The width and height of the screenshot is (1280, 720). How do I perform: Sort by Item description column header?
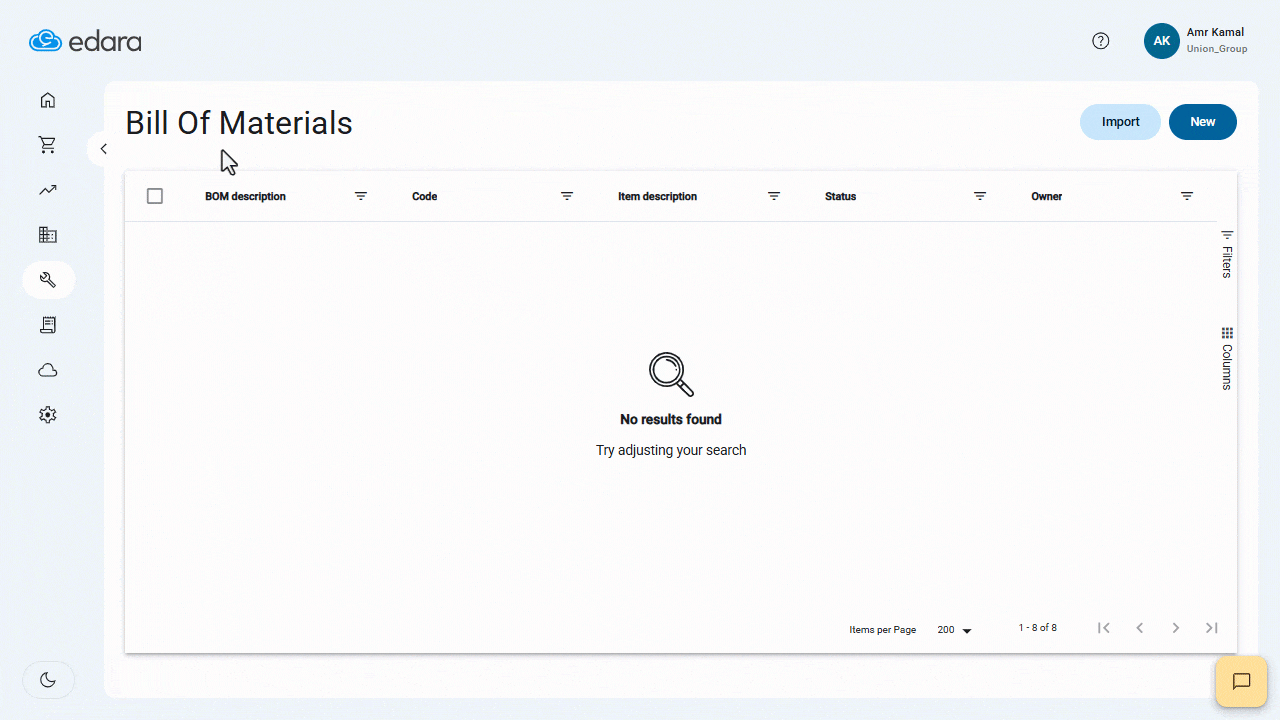[657, 196]
